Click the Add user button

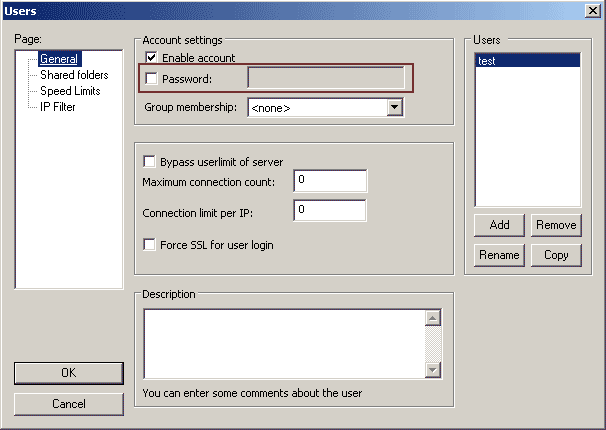pos(499,225)
